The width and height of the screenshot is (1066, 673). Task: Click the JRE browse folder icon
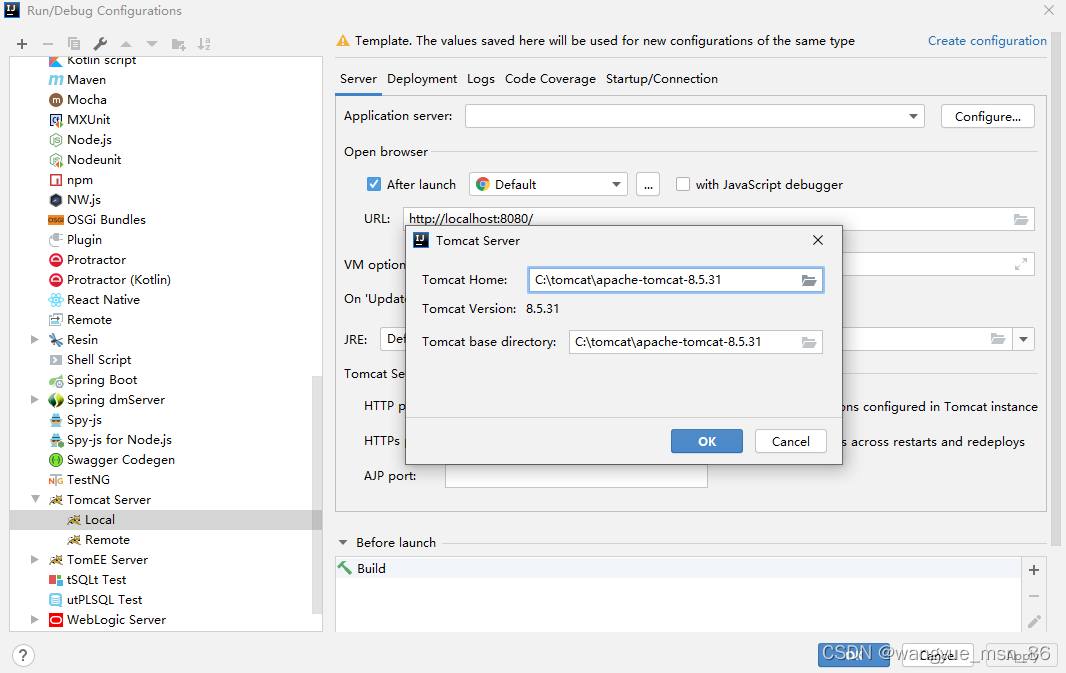point(997,339)
